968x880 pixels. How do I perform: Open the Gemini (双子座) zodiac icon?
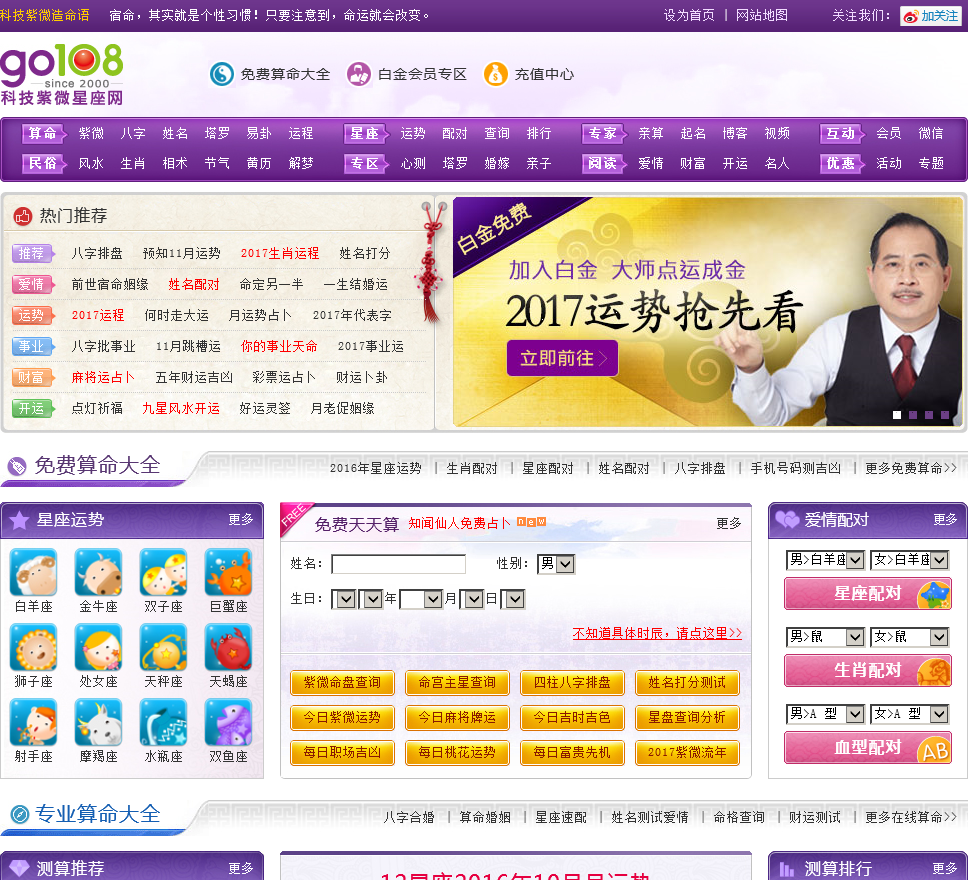[163, 572]
